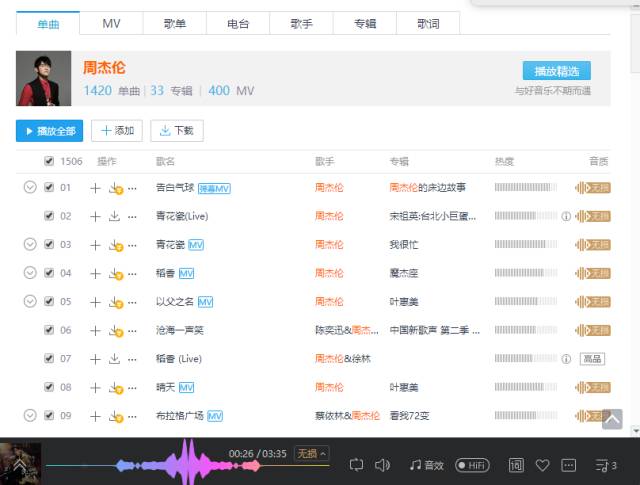
Task: Click info icon on 稻香 (Live) row
Action: (566, 359)
